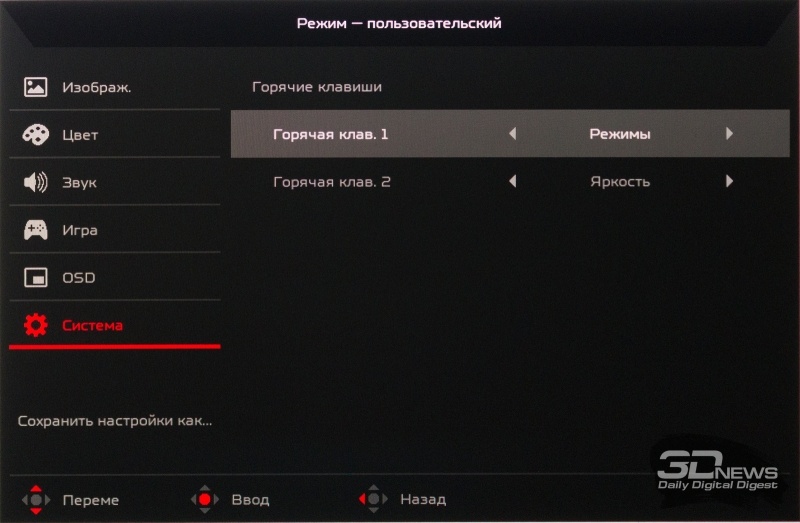The image size is (800, 523).
Task: Click the Режимы value of hotkey 1
Action: pyautogui.click(x=620, y=134)
